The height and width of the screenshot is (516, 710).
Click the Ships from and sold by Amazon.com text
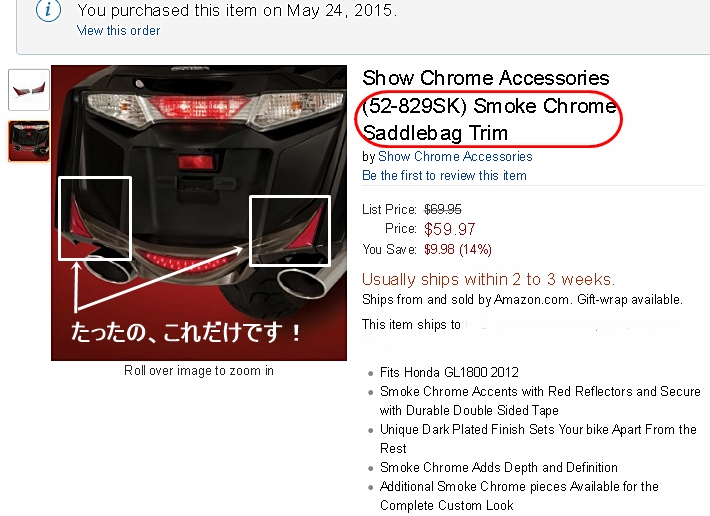465,299
